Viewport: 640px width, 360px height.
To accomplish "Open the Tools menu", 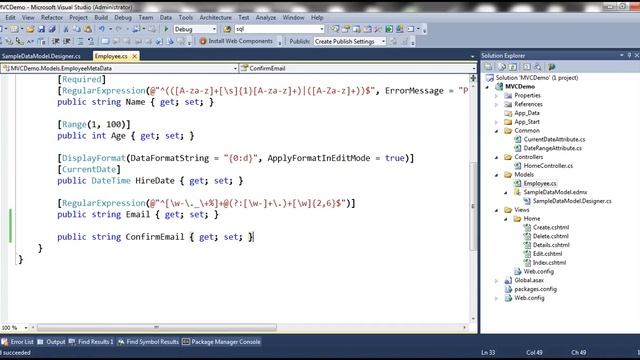I will [186, 18].
